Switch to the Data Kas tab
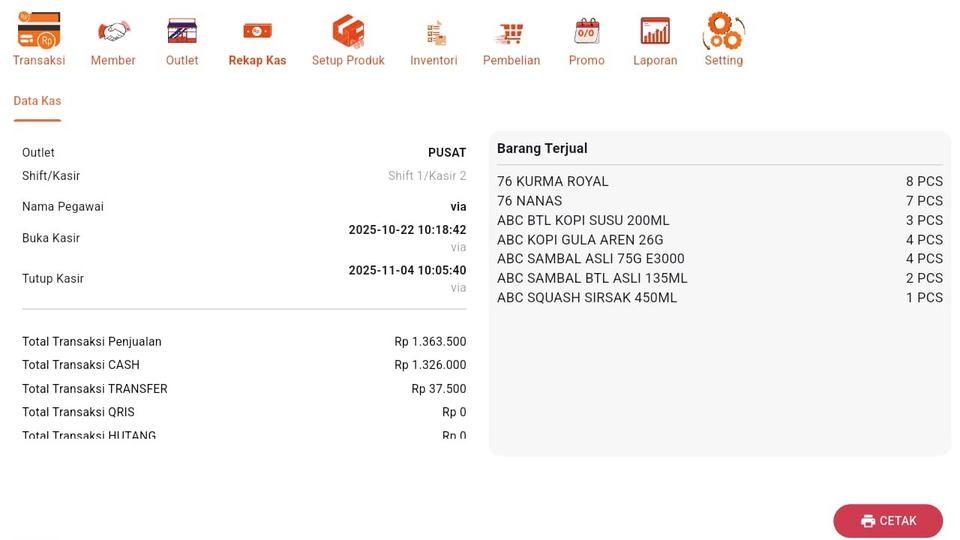The width and height of the screenshot is (960, 540). click(x=37, y=101)
